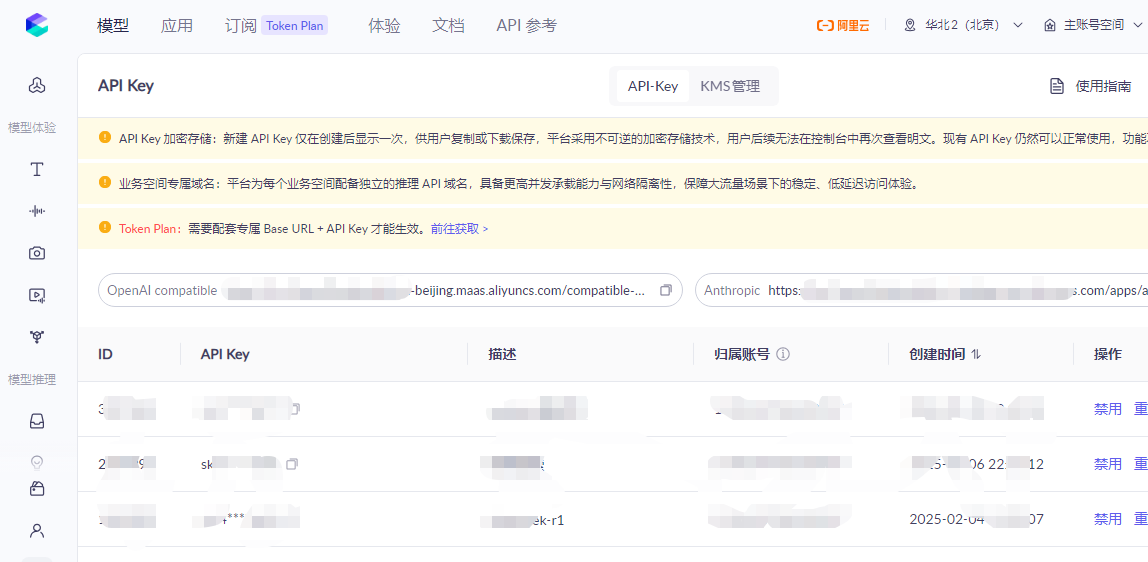Click the info icon beside 归属账号
The image size is (1148, 562).
[783, 354]
